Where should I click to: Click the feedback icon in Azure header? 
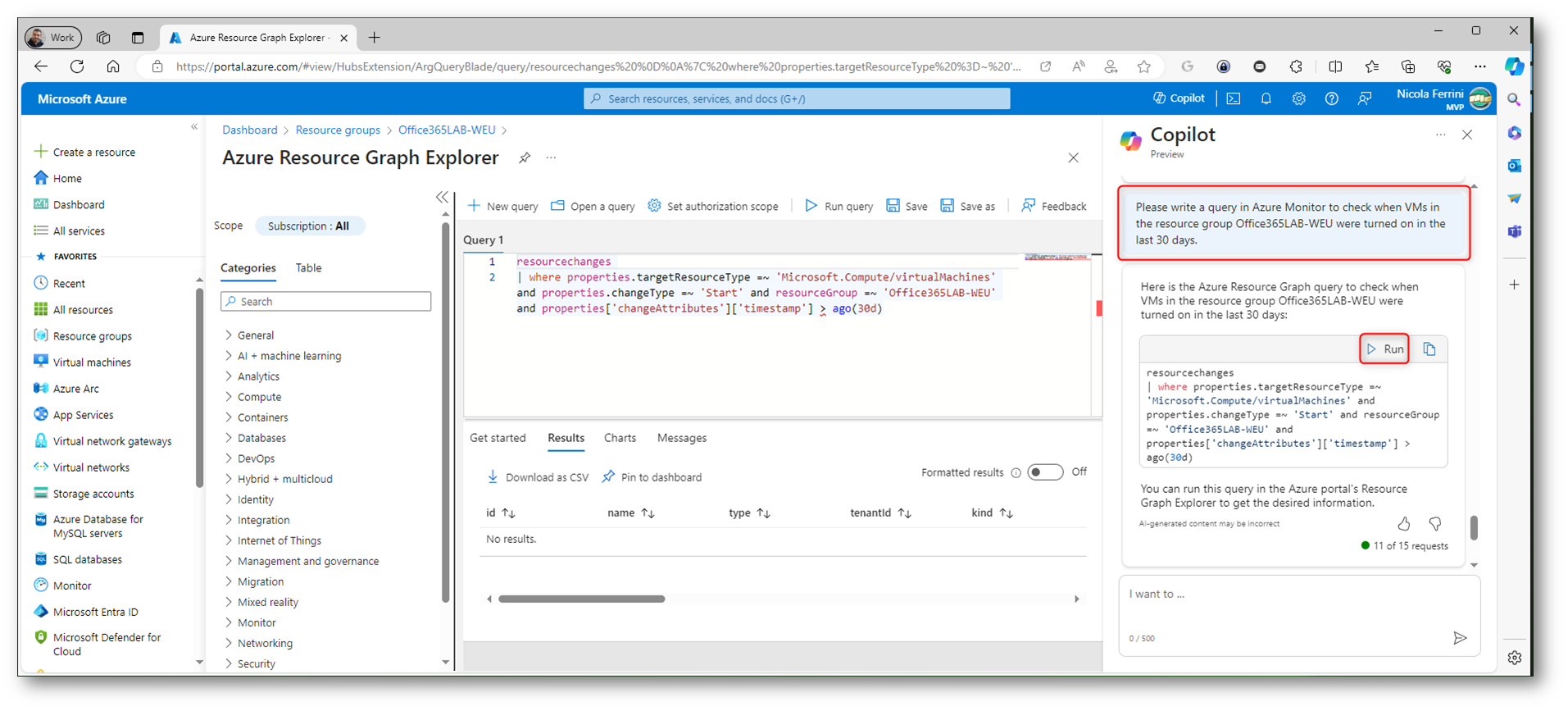(x=1365, y=98)
